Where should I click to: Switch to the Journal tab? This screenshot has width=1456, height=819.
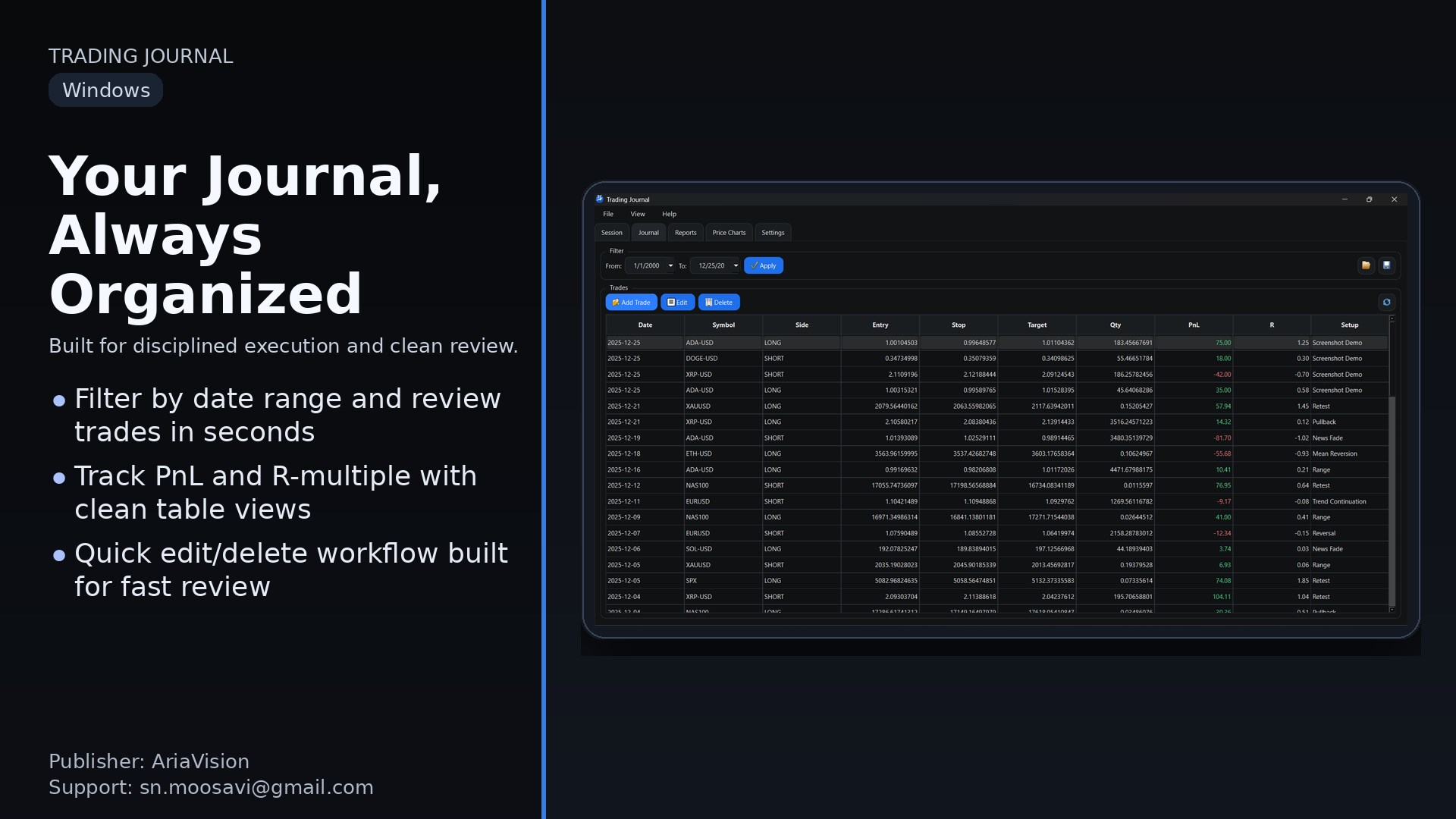(x=648, y=233)
